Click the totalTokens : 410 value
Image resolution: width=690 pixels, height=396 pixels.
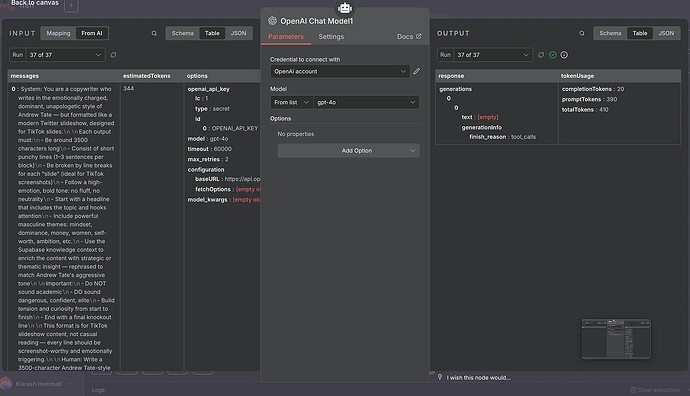point(585,110)
